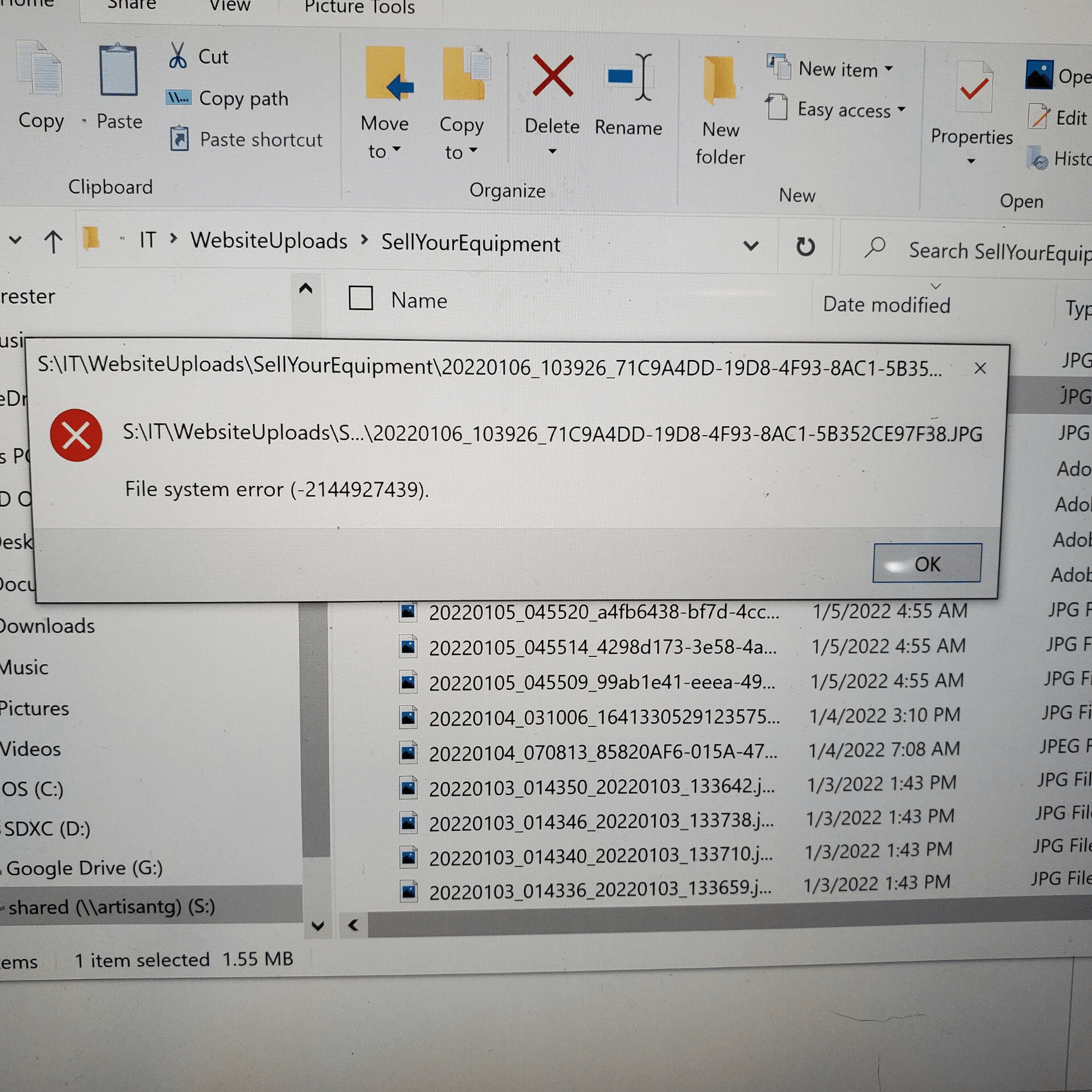This screenshot has width=1092, height=1092.
Task: Go up one folder level
Action: coord(53,241)
